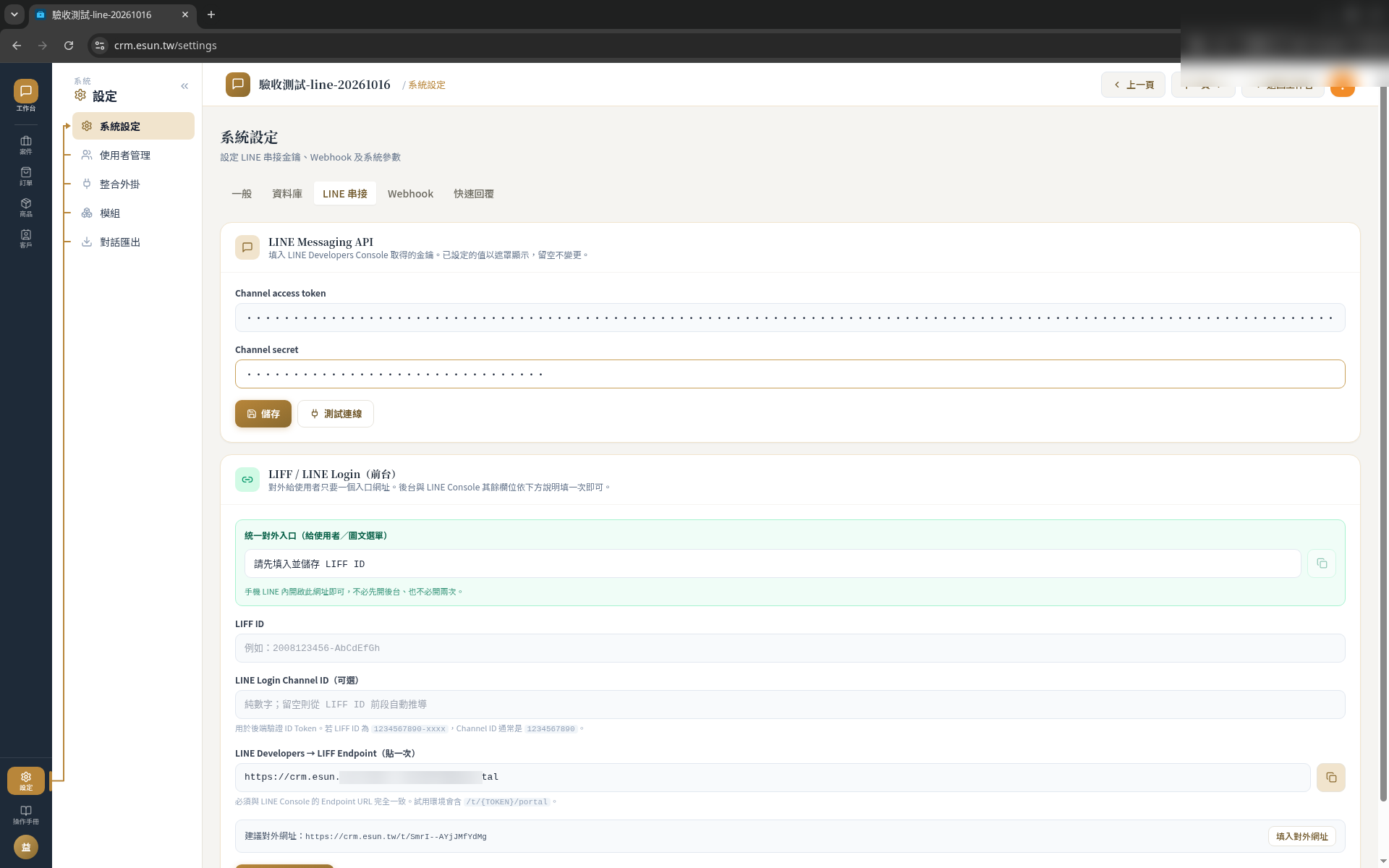The height and width of the screenshot is (868, 1389).
Task: Copy the LIFF Endpoint URL
Action: [1331, 778]
